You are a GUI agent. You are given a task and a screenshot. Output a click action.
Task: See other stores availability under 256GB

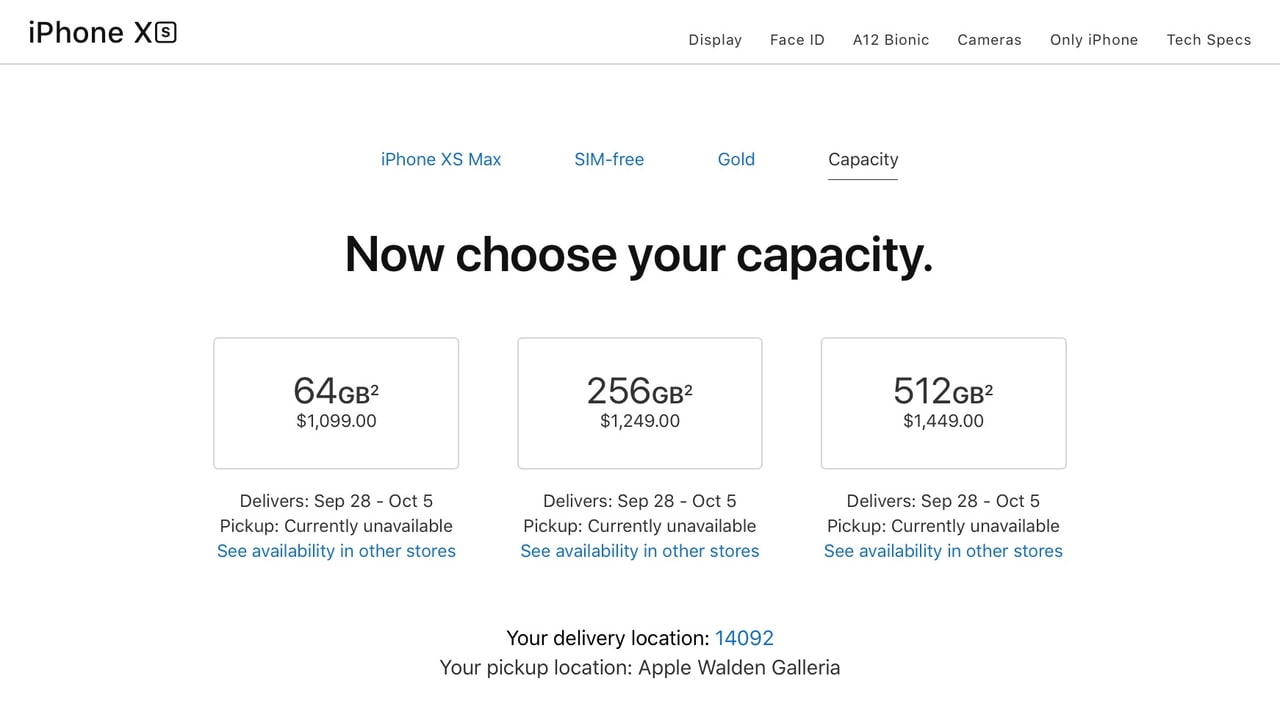640,551
